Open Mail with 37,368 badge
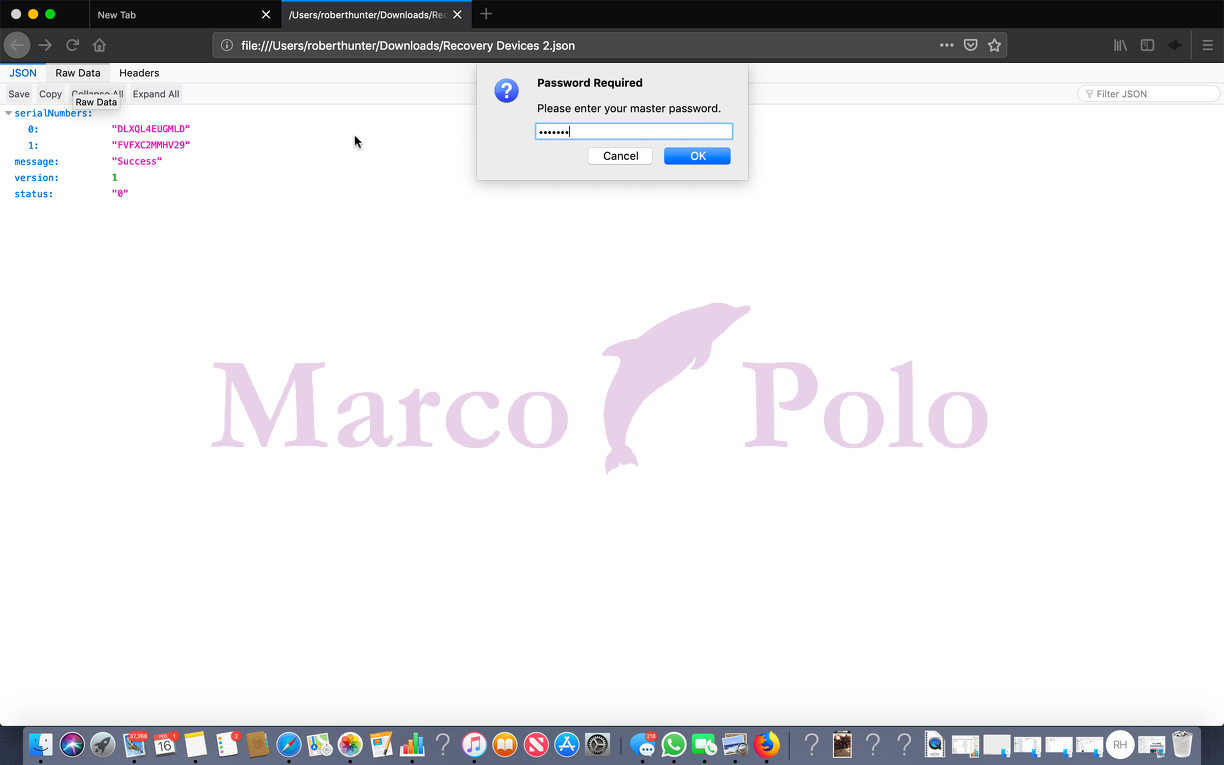 pyautogui.click(x=134, y=744)
